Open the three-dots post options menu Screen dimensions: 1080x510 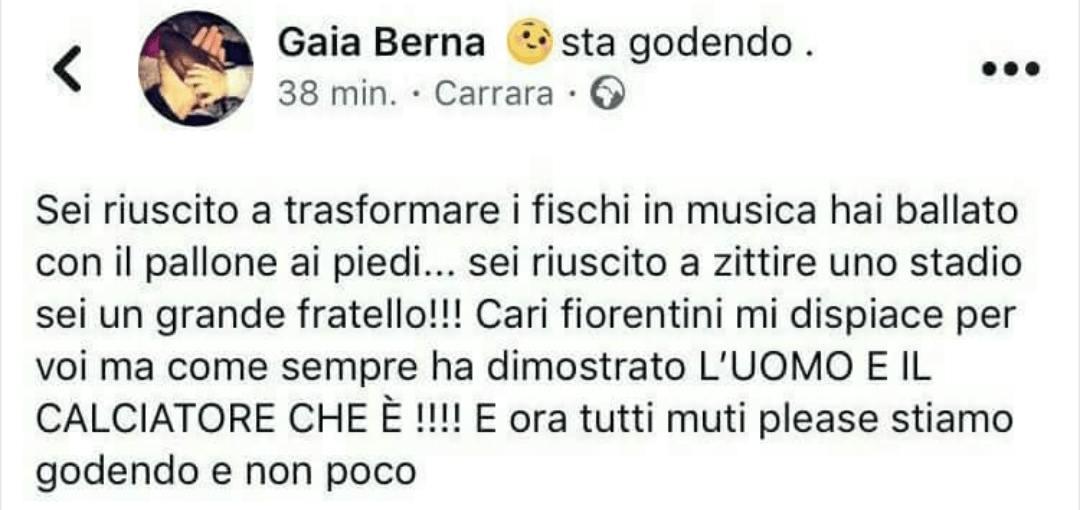click(1010, 68)
